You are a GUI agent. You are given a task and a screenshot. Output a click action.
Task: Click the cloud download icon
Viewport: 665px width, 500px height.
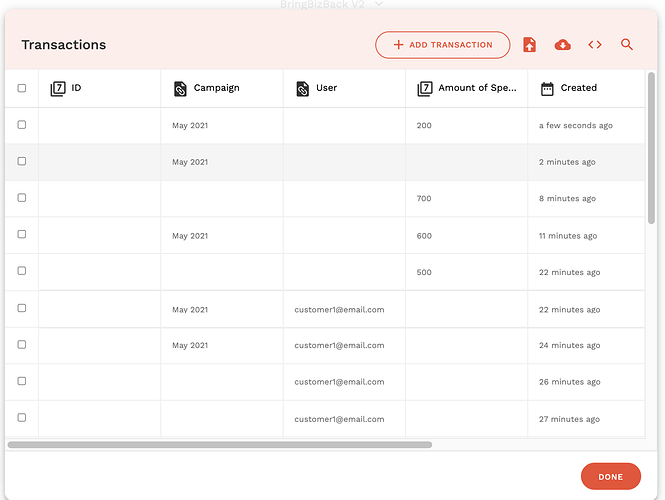[562, 45]
